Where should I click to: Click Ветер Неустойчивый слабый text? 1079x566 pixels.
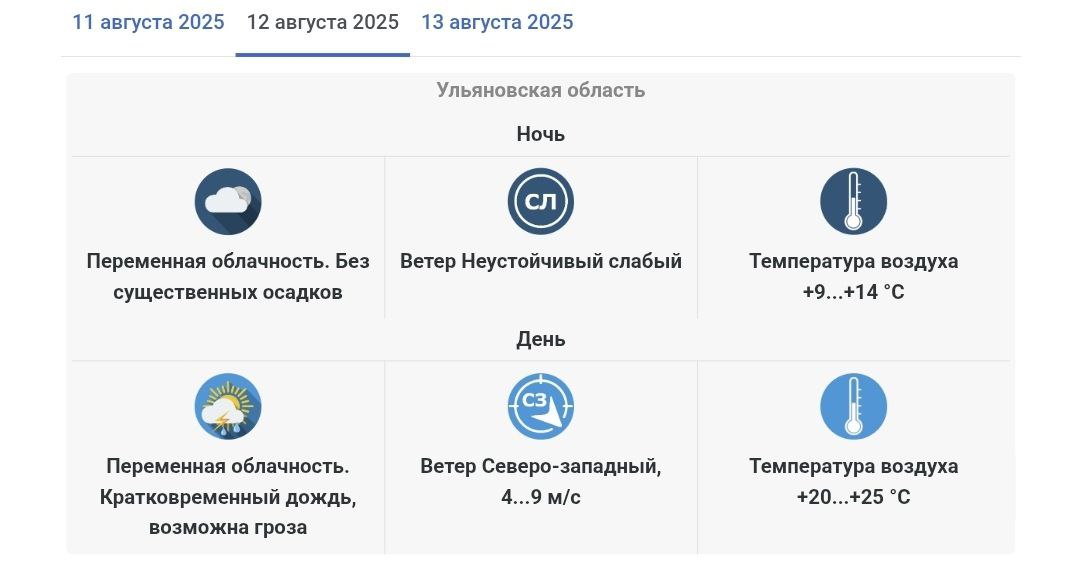[541, 261]
